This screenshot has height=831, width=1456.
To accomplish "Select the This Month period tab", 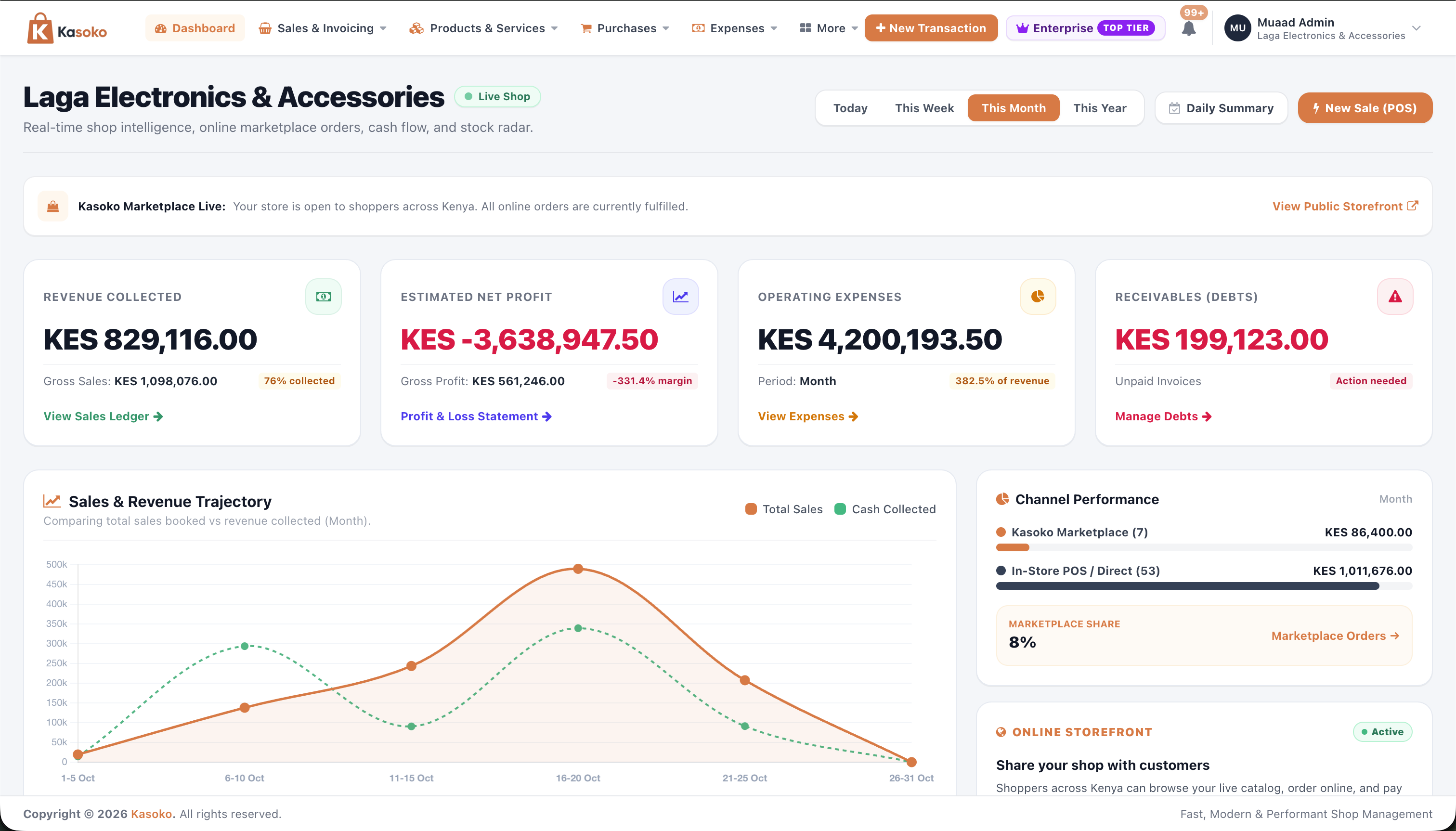I will pos(1013,108).
